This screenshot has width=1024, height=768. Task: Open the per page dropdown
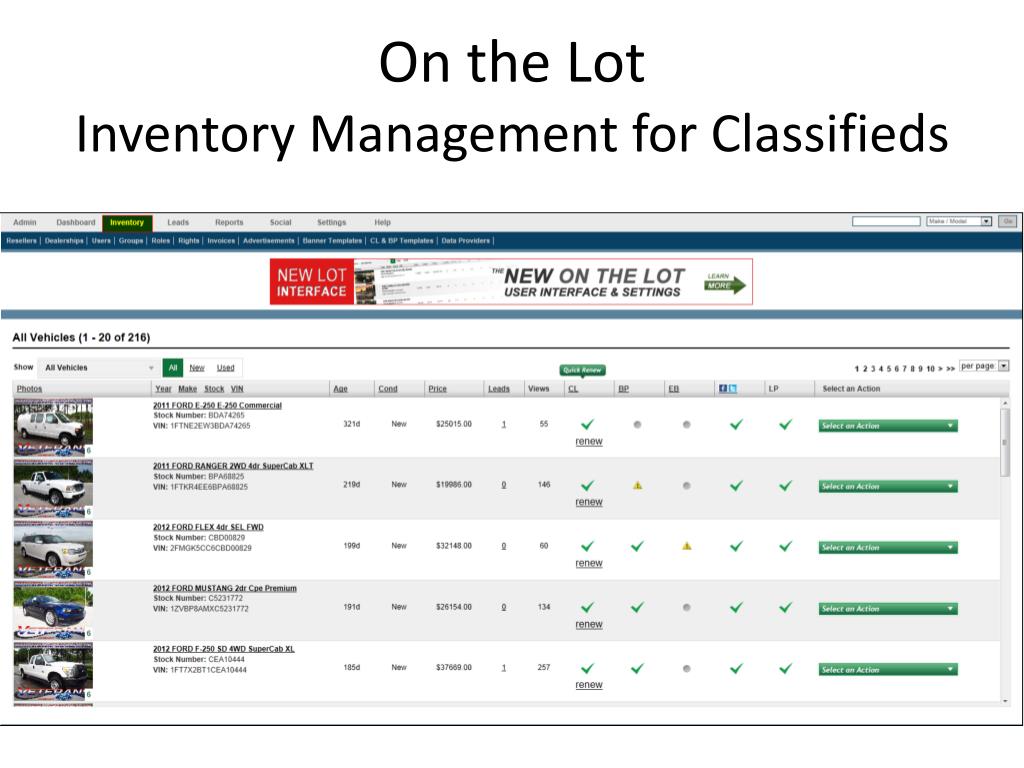(984, 366)
